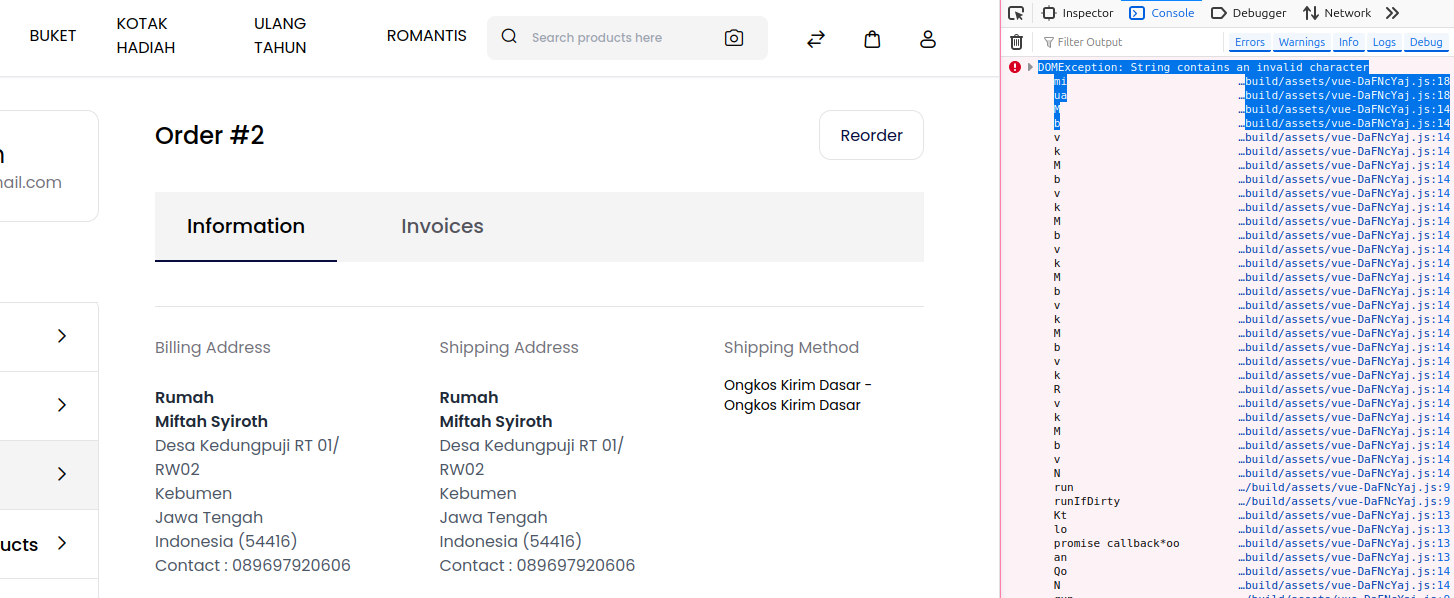Toggle the Debug filter in console

(1426, 42)
